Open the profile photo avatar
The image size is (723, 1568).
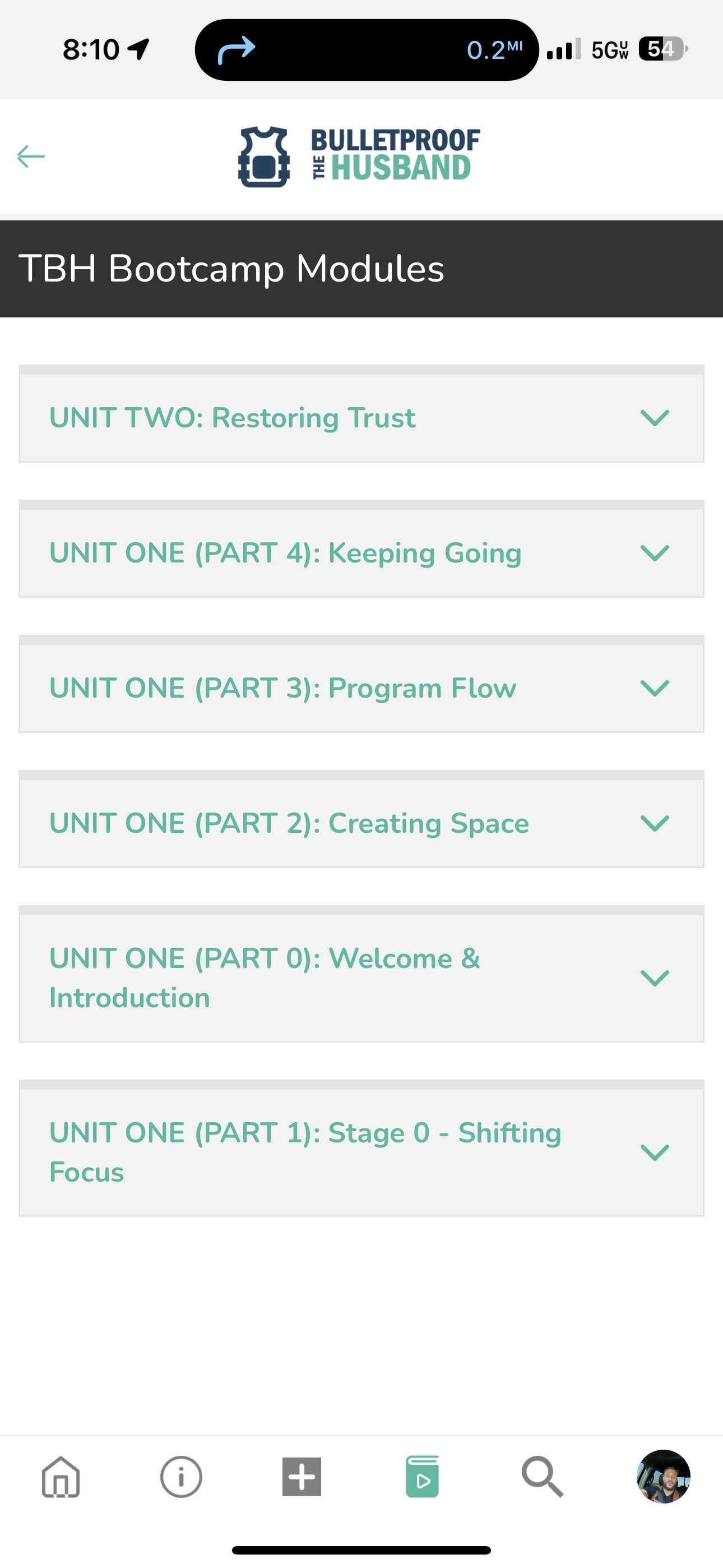coord(664,1476)
